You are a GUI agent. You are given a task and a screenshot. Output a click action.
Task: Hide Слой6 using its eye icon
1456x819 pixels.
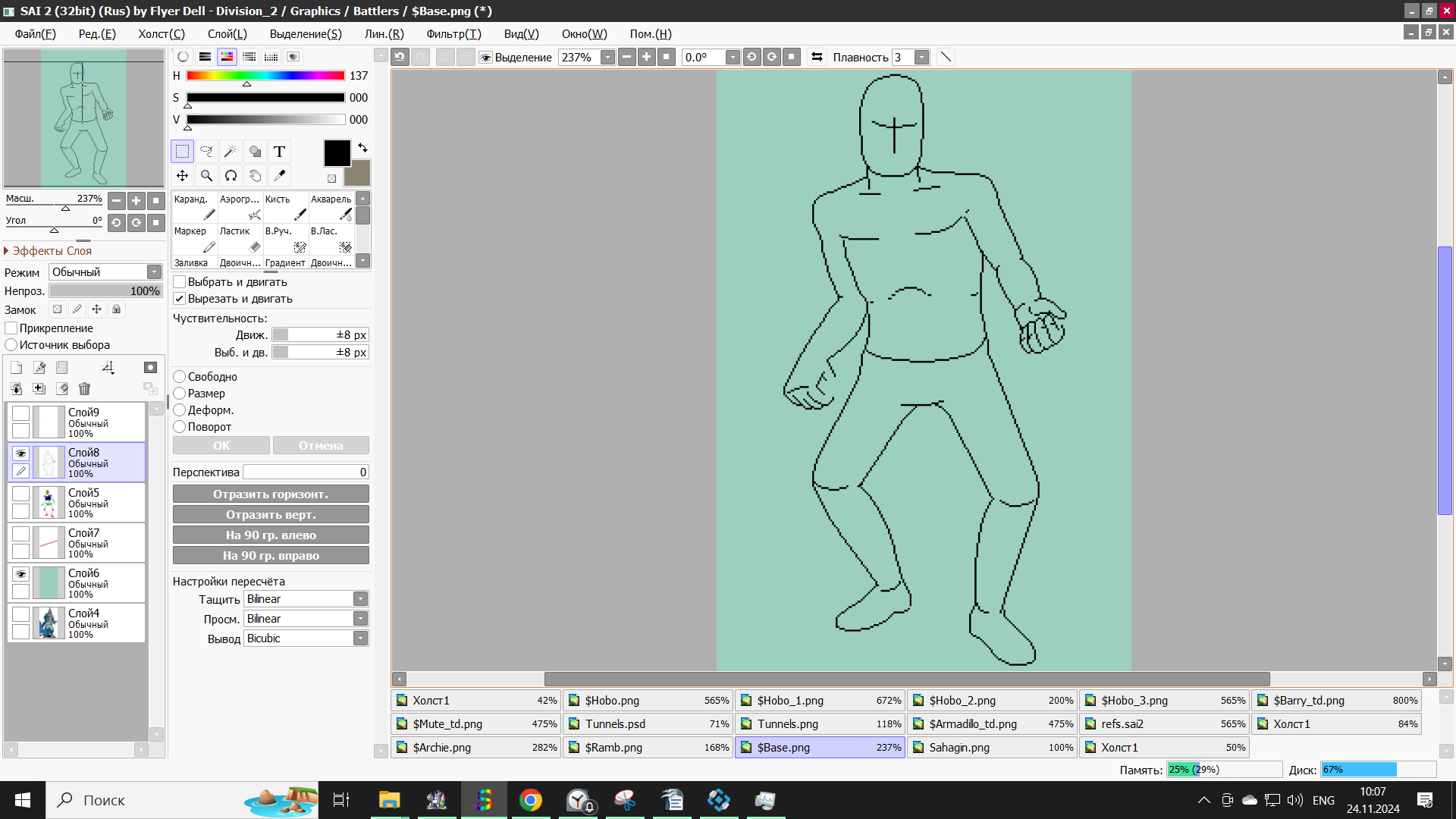20,574
